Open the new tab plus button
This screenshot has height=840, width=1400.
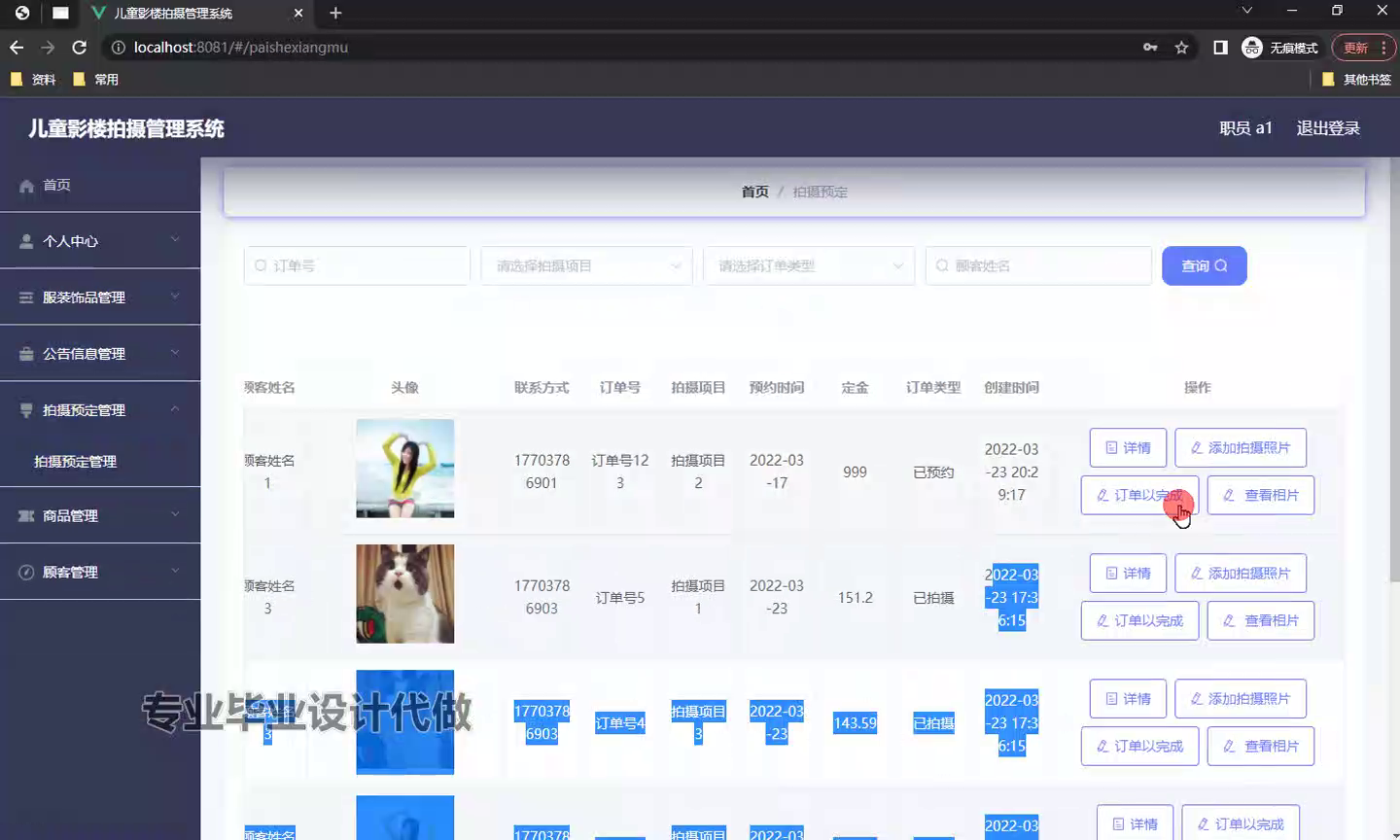point(335,13)
